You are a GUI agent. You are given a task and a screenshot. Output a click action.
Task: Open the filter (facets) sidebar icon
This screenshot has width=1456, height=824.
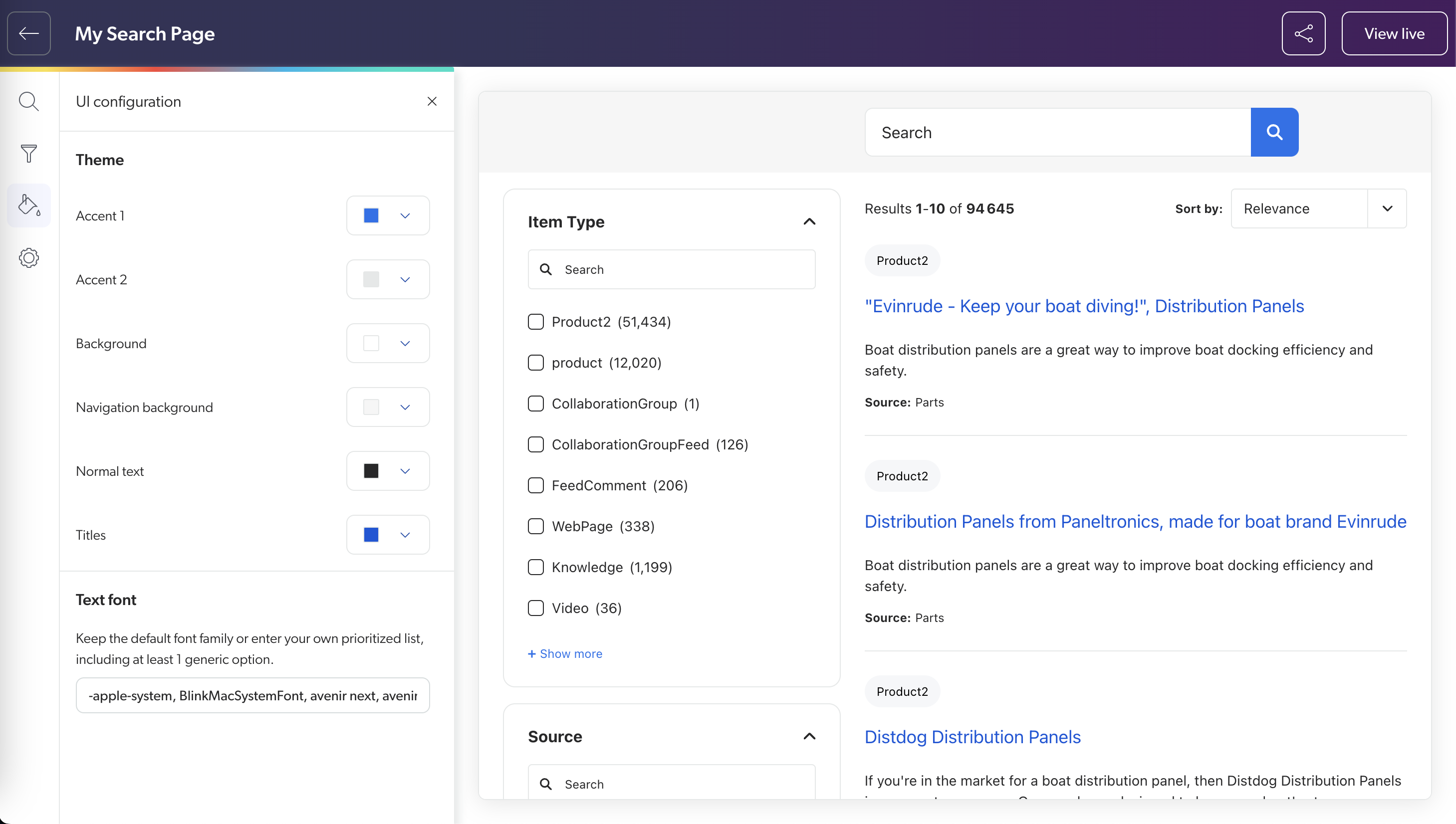coord(29,153)
